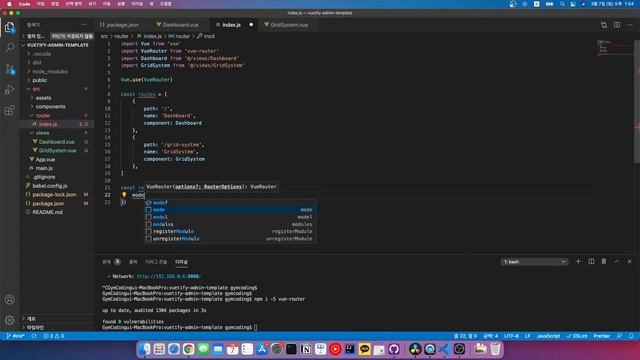Screen dimensions: 640x360
Task: Open the Code menu in menu bar
Action: click(24, 4)
